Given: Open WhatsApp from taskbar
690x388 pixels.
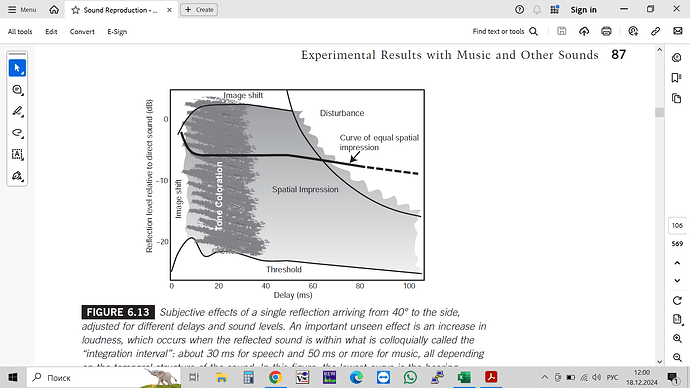Looking at the screenshot, I should tap(410, 377).
